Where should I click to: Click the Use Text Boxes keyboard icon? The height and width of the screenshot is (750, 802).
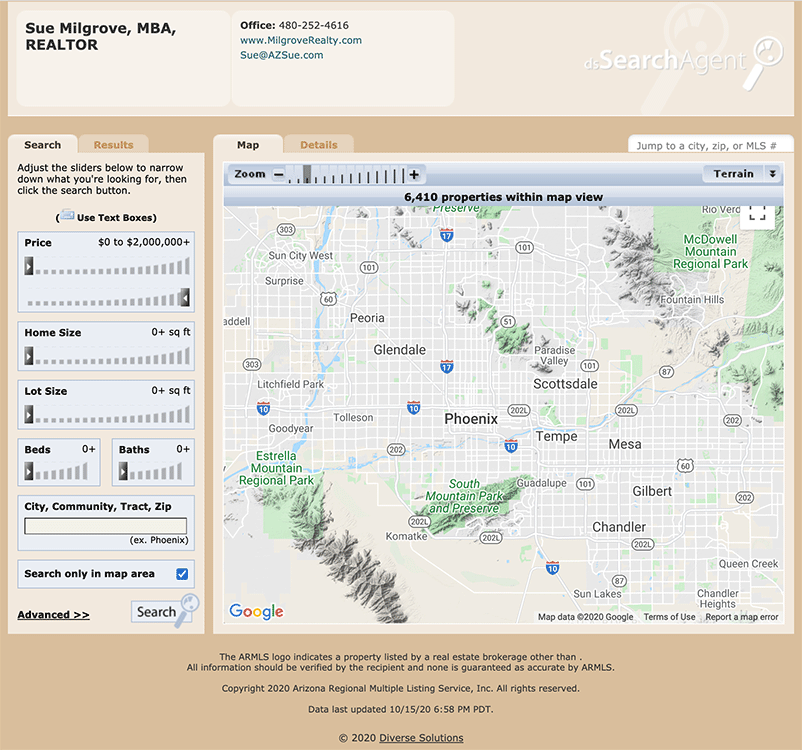[67, 215]
